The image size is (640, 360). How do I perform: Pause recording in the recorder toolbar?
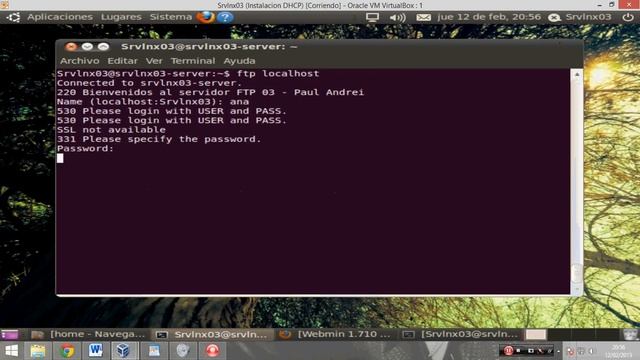pos(508,351)
